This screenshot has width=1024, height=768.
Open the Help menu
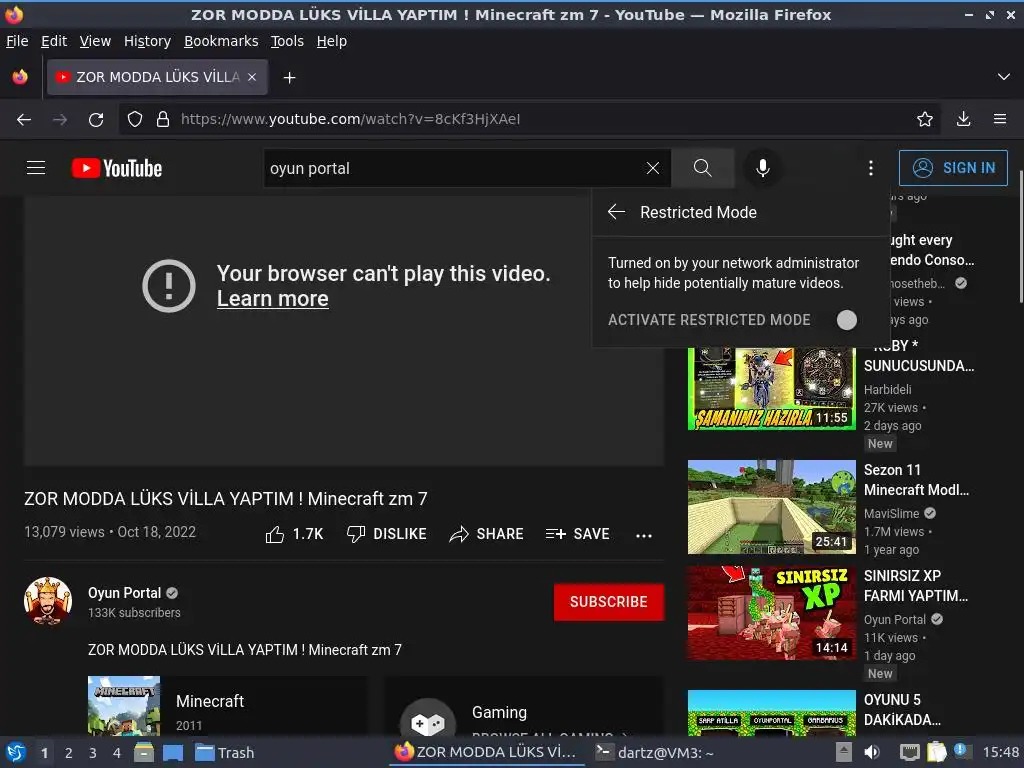pos(332,41)
